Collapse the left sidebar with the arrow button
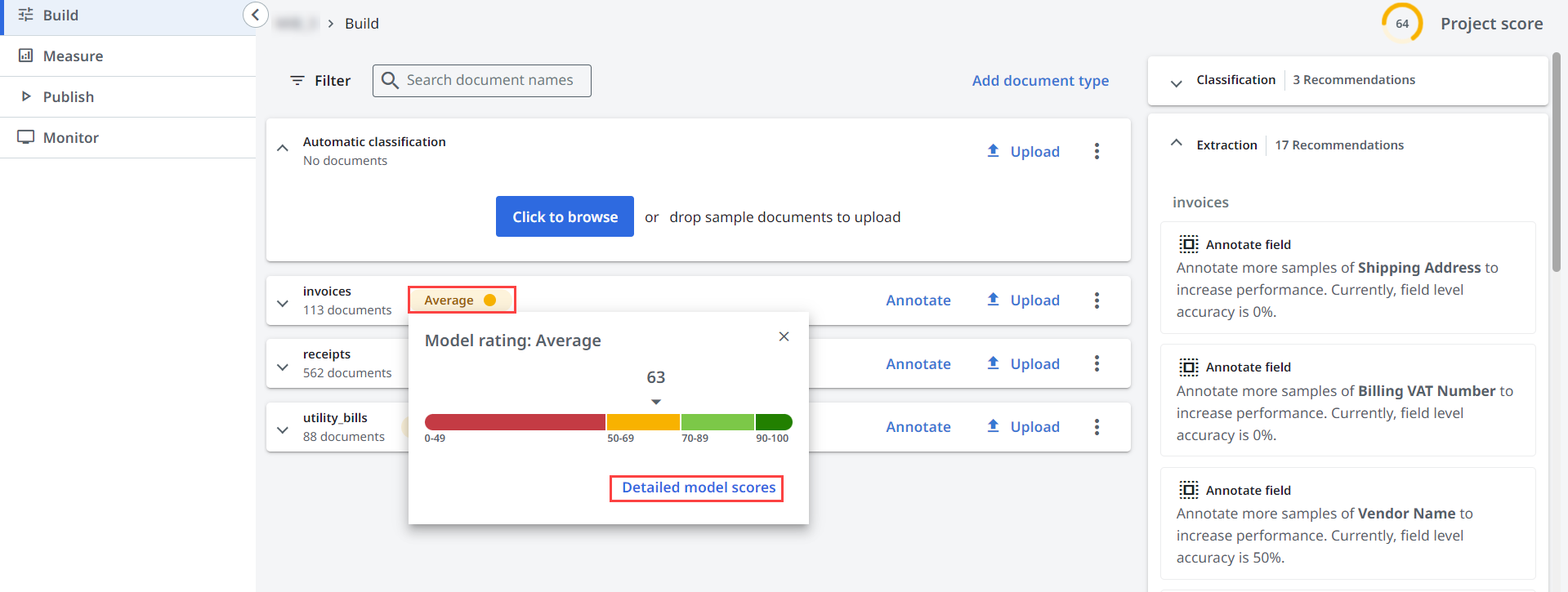This screenshot has height=592, width=1568. 255,15
